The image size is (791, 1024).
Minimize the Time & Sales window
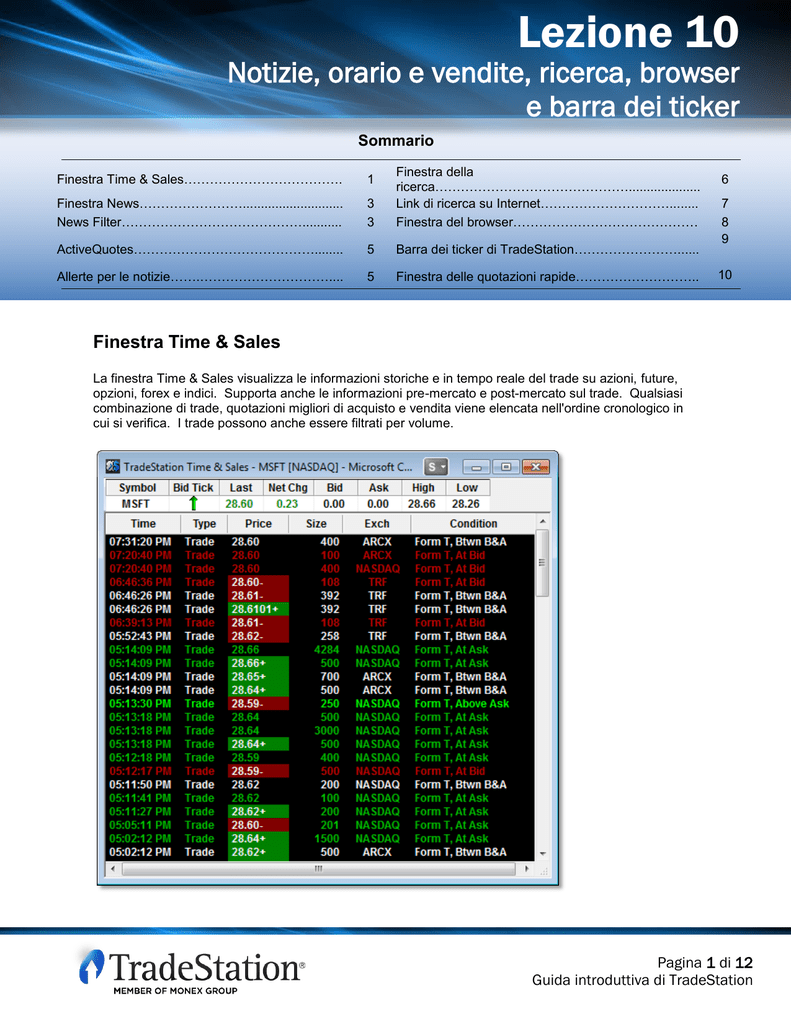[x=476, y=466]
